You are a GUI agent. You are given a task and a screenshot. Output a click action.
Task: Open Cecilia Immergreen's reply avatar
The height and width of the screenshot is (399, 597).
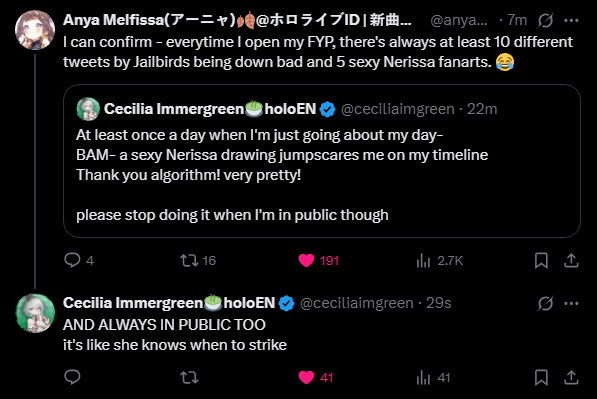coord(35,313)
